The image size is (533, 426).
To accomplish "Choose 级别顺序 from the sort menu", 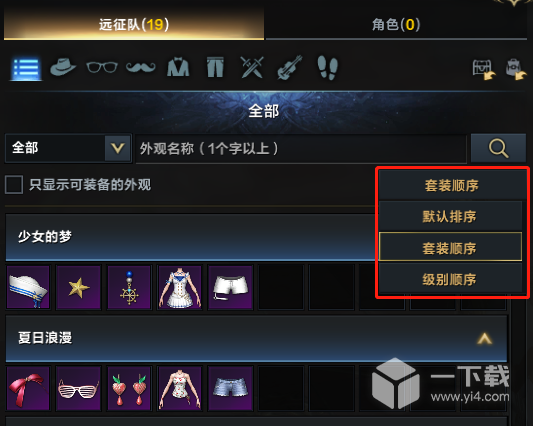I will point(450,279).
